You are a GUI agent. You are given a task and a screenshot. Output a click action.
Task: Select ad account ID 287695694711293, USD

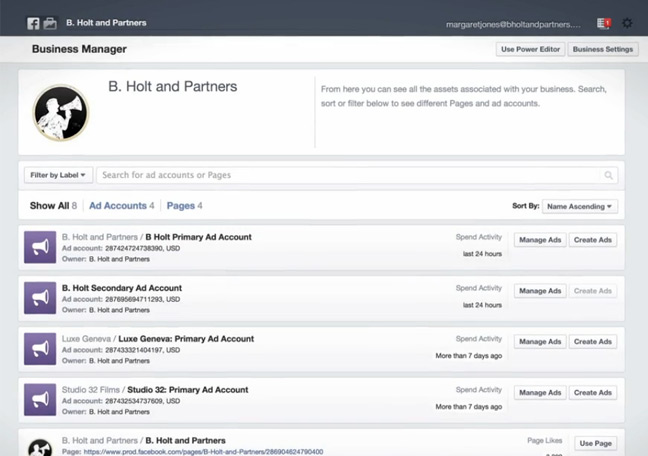tap(142, 299)
